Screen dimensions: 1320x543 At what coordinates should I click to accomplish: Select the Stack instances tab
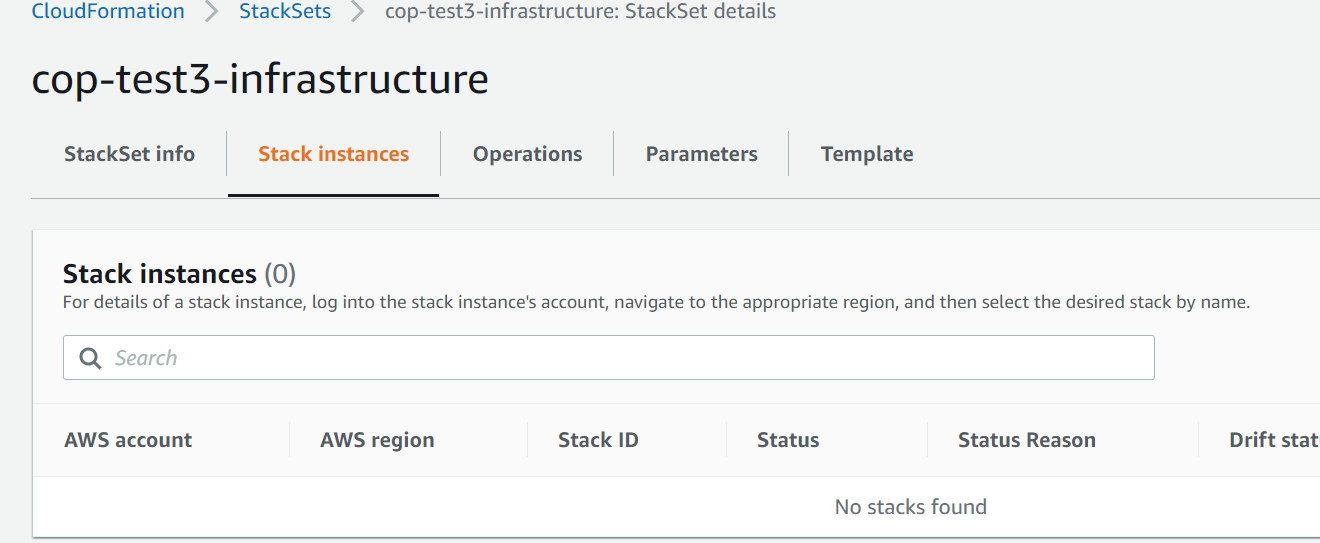pos(334,154)
